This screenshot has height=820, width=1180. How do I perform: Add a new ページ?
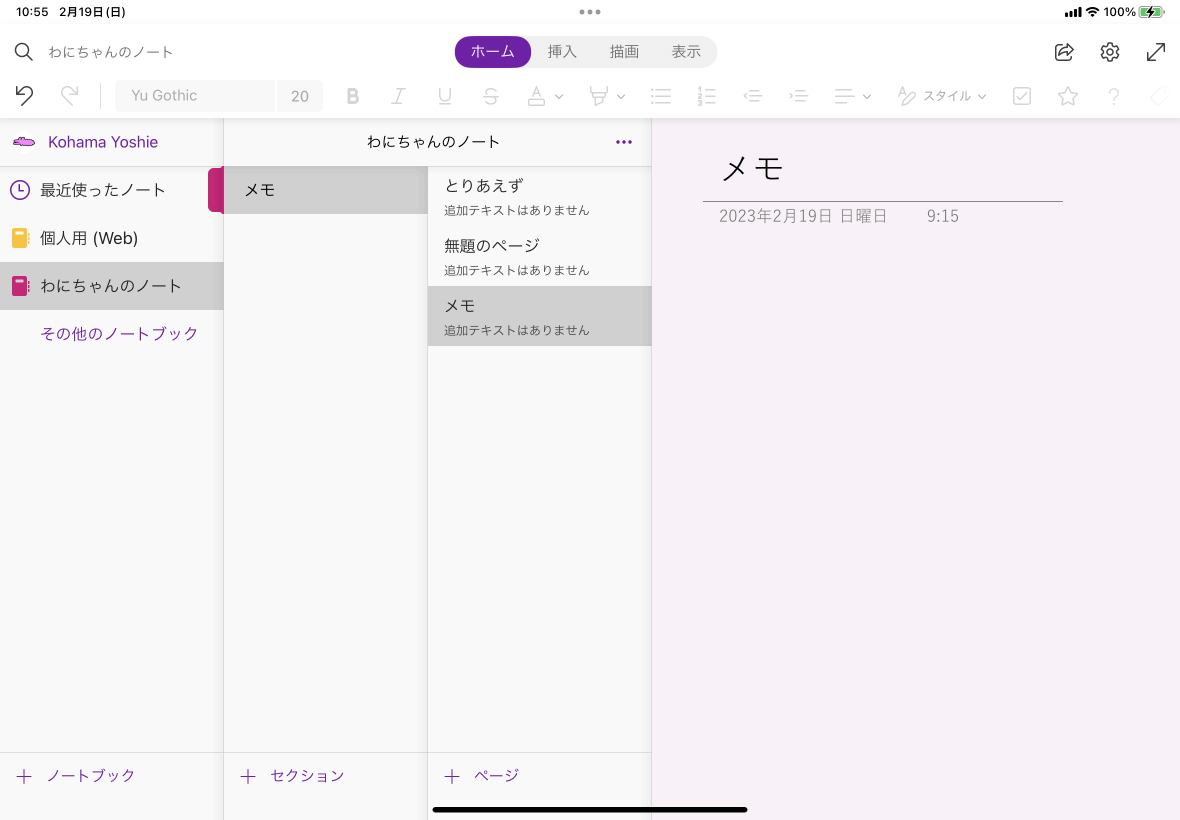482,776
